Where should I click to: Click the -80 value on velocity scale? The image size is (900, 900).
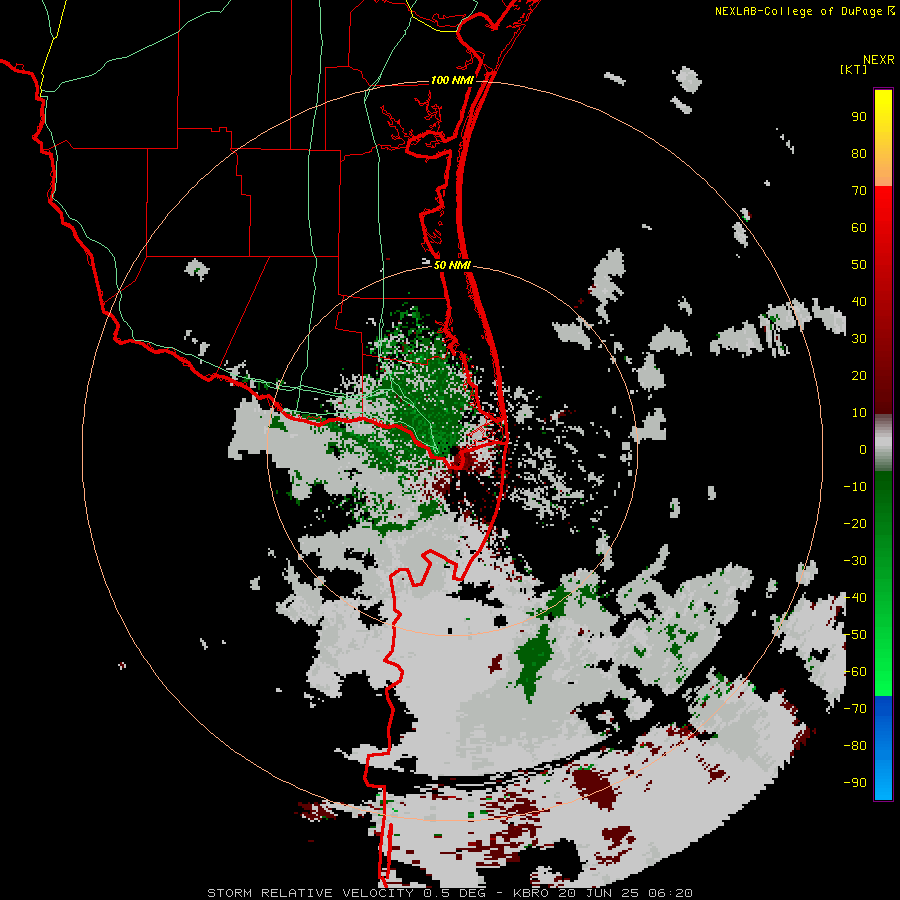[855, 746]
